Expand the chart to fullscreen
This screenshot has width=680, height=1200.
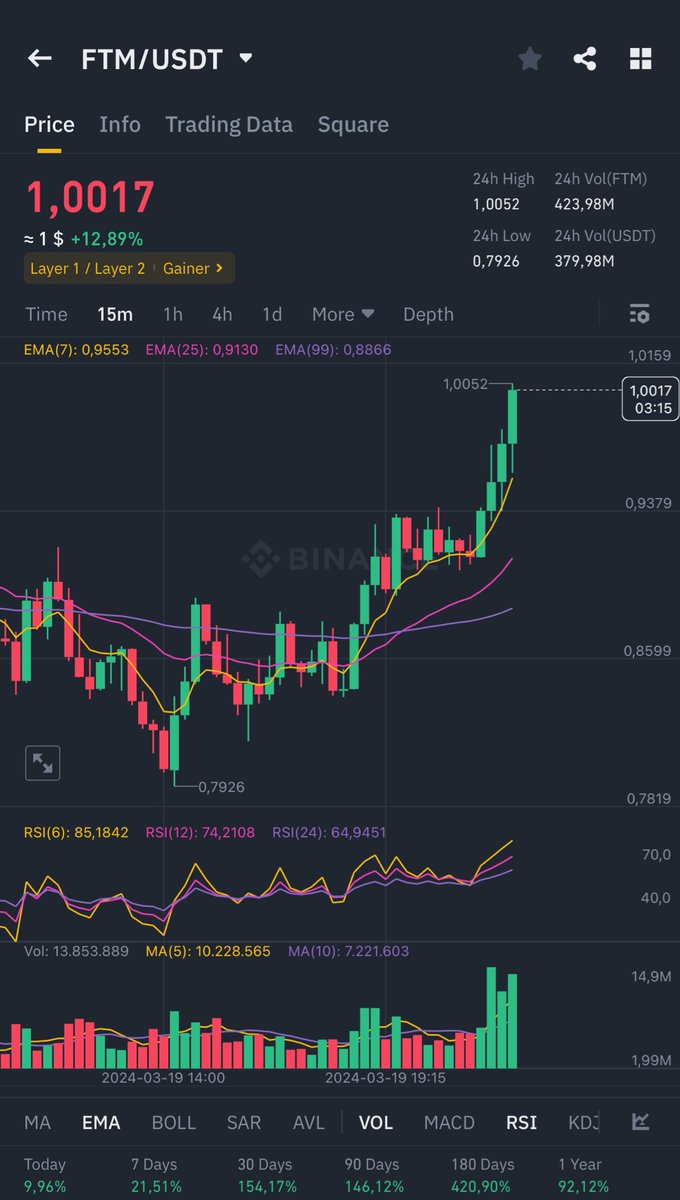click(43, 763)
